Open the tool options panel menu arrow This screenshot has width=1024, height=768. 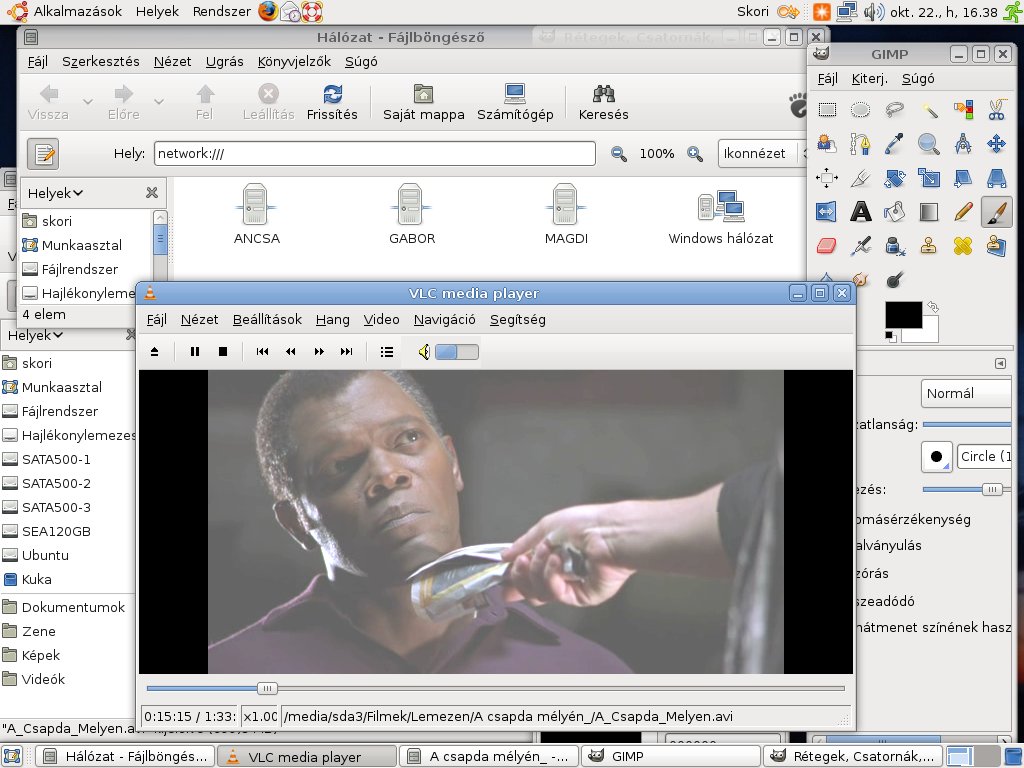1000,363
